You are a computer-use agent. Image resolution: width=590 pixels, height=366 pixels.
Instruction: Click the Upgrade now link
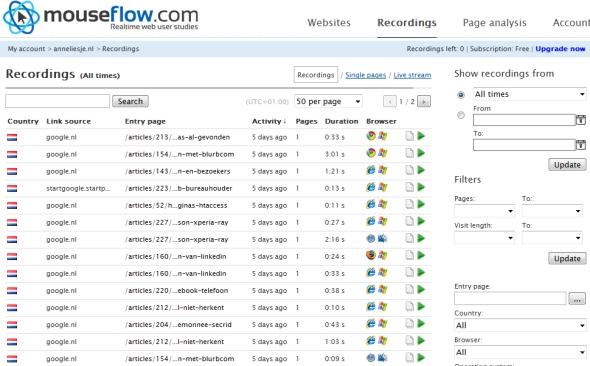pyautogui.click(x=560, y=49)
